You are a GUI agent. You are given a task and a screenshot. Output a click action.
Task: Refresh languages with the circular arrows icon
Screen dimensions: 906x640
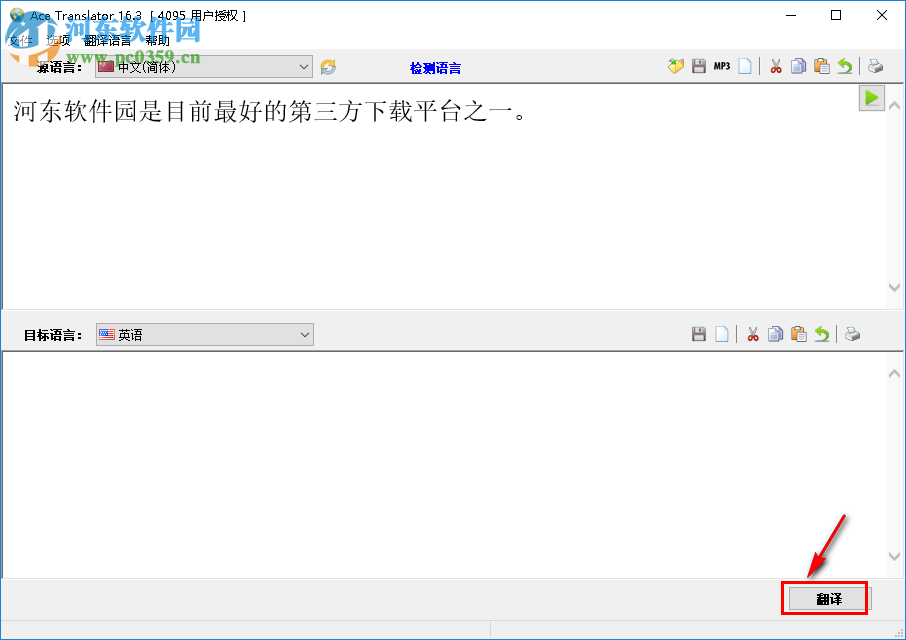pyautogui.click(x=326, y=66)
